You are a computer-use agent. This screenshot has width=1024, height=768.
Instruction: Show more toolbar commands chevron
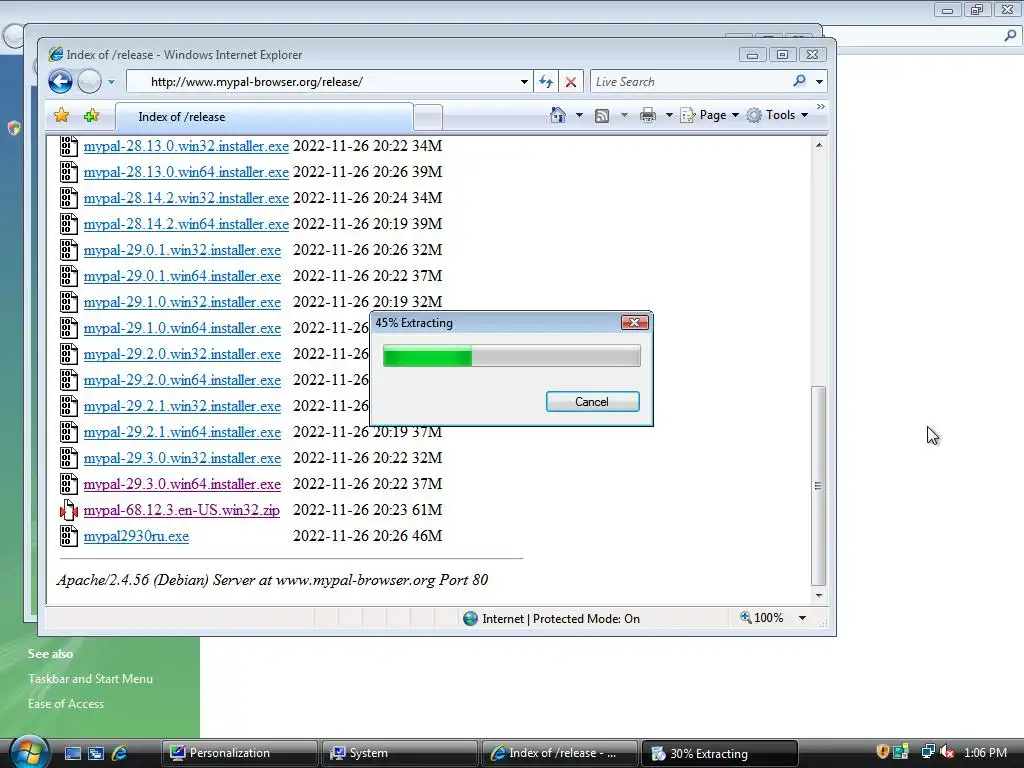click(x=821, y=106)
